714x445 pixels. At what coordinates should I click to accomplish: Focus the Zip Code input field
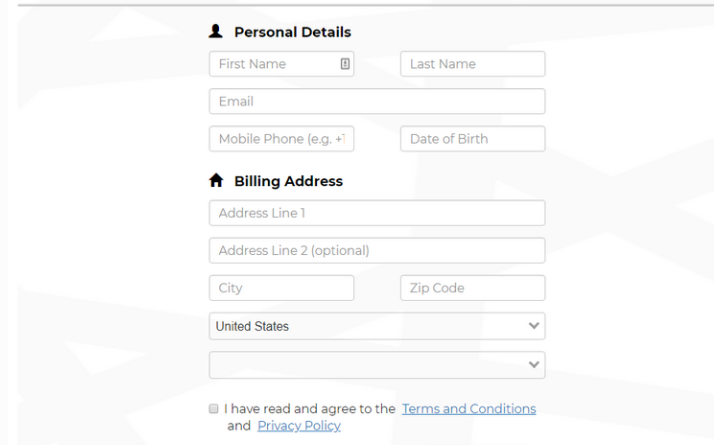click(x=473, y=287)
